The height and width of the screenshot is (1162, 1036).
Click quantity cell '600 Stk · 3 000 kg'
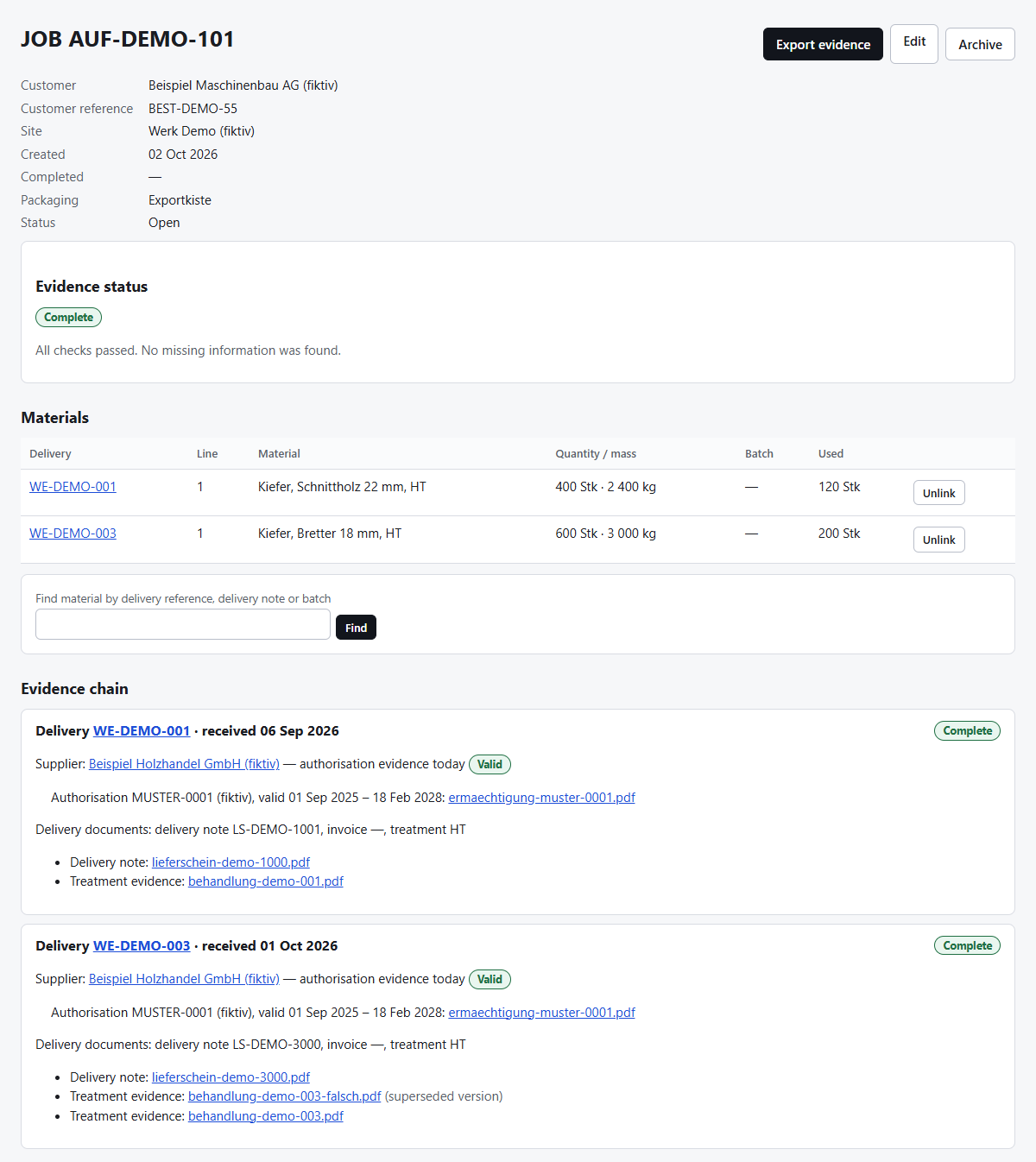click(x=605, y=534)
